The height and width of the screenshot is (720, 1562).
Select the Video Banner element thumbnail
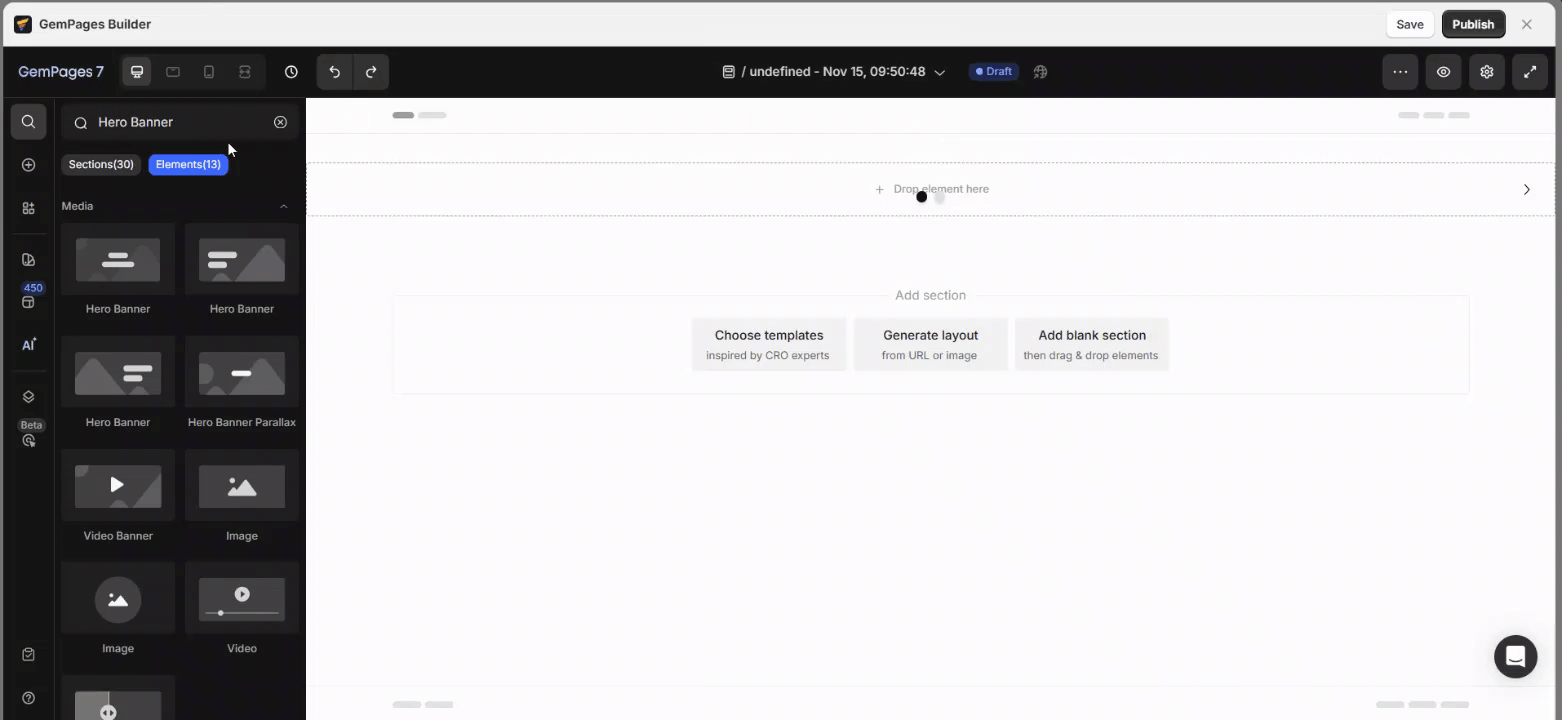point(118,486)
